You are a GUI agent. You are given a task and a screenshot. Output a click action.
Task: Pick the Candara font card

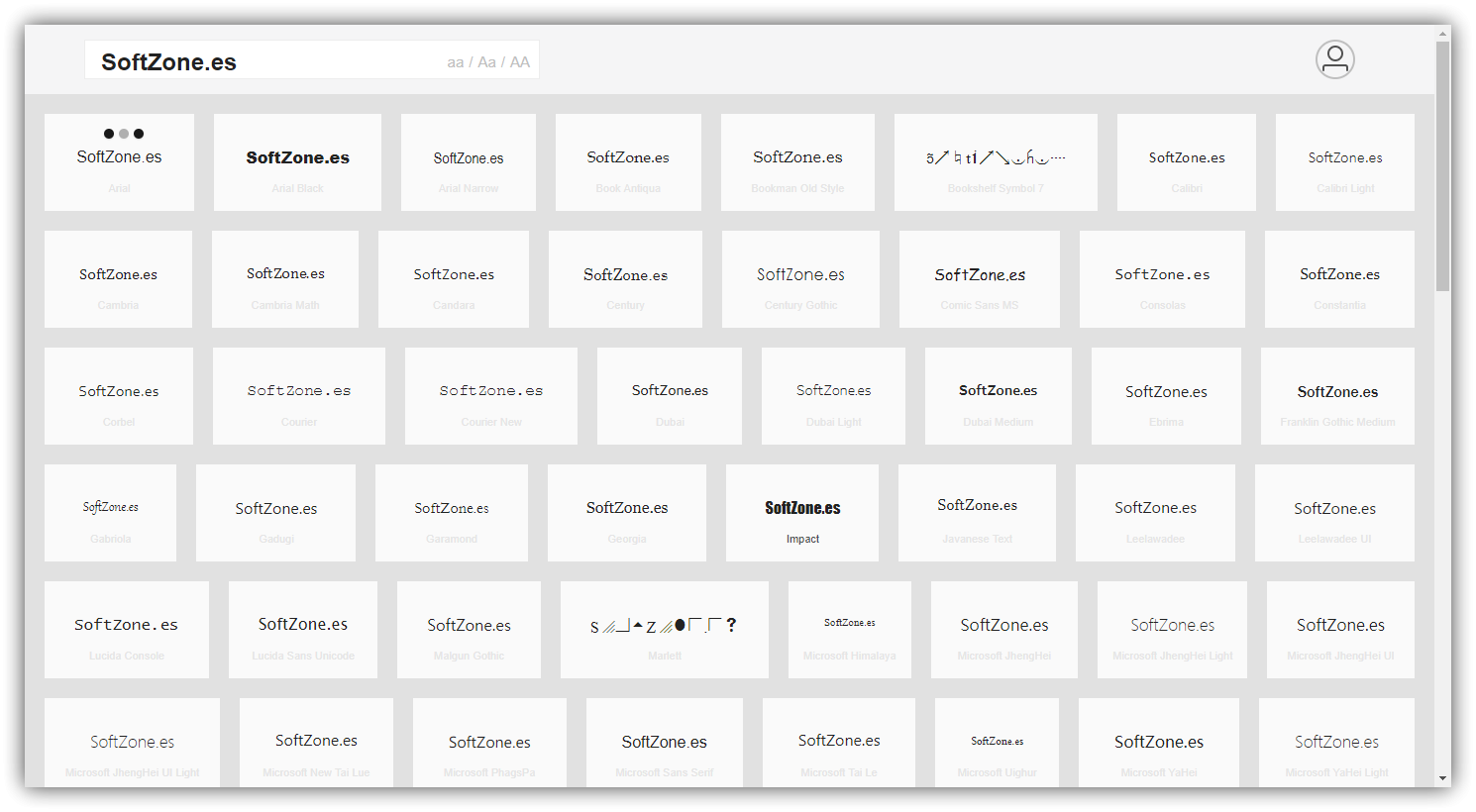(x=454, y=279)
